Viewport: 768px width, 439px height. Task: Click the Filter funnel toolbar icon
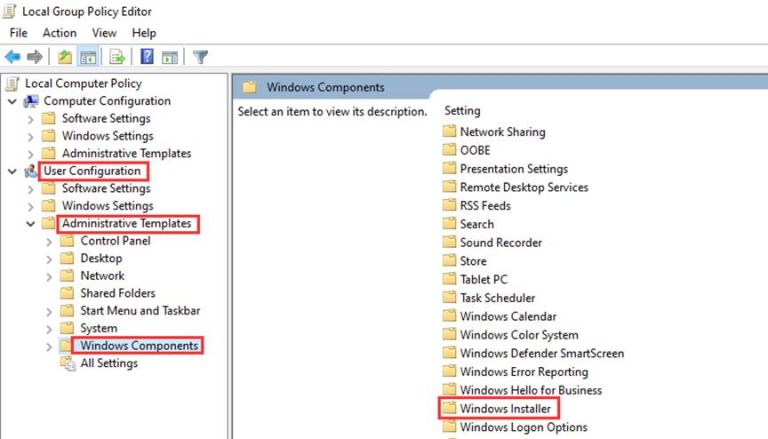coord(200,57)
